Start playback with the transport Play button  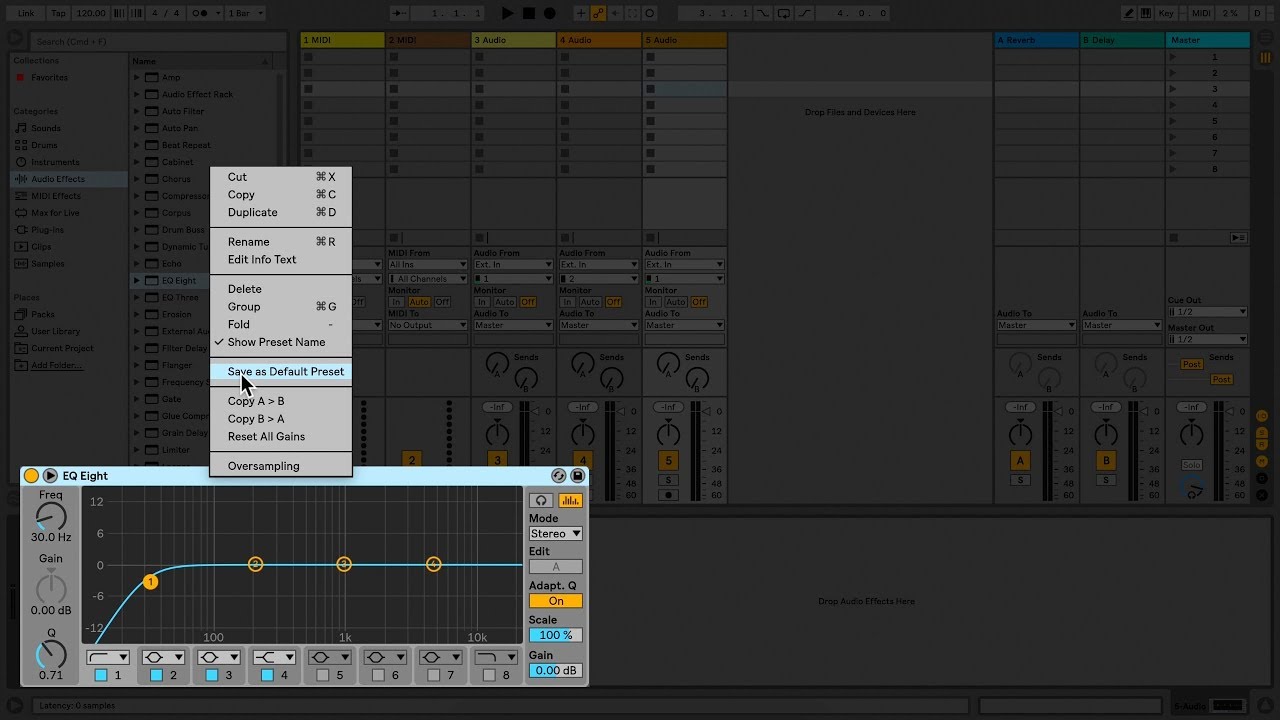coord(507,13)
